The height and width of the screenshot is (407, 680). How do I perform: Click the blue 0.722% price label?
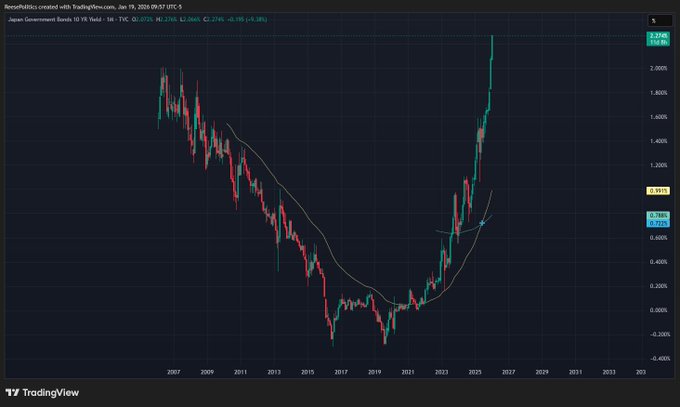659,222
